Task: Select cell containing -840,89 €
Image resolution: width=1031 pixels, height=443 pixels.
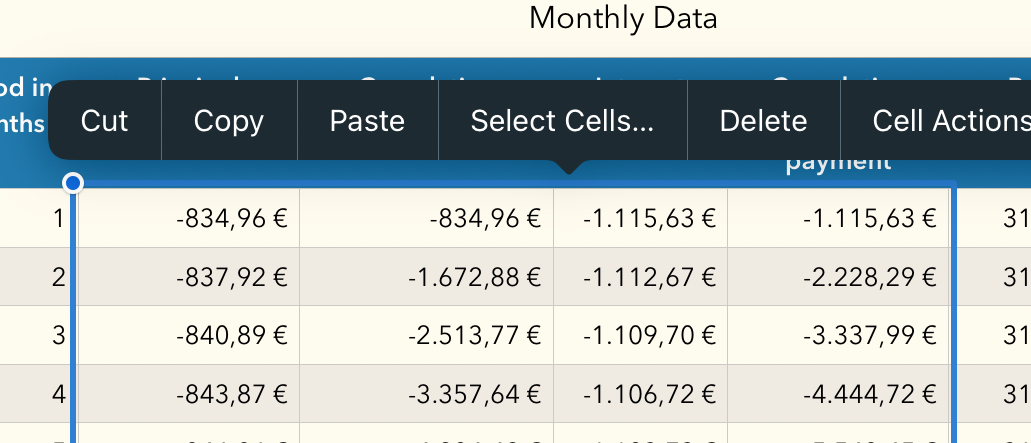Action: pyautogui.click(x=187, y=335)
